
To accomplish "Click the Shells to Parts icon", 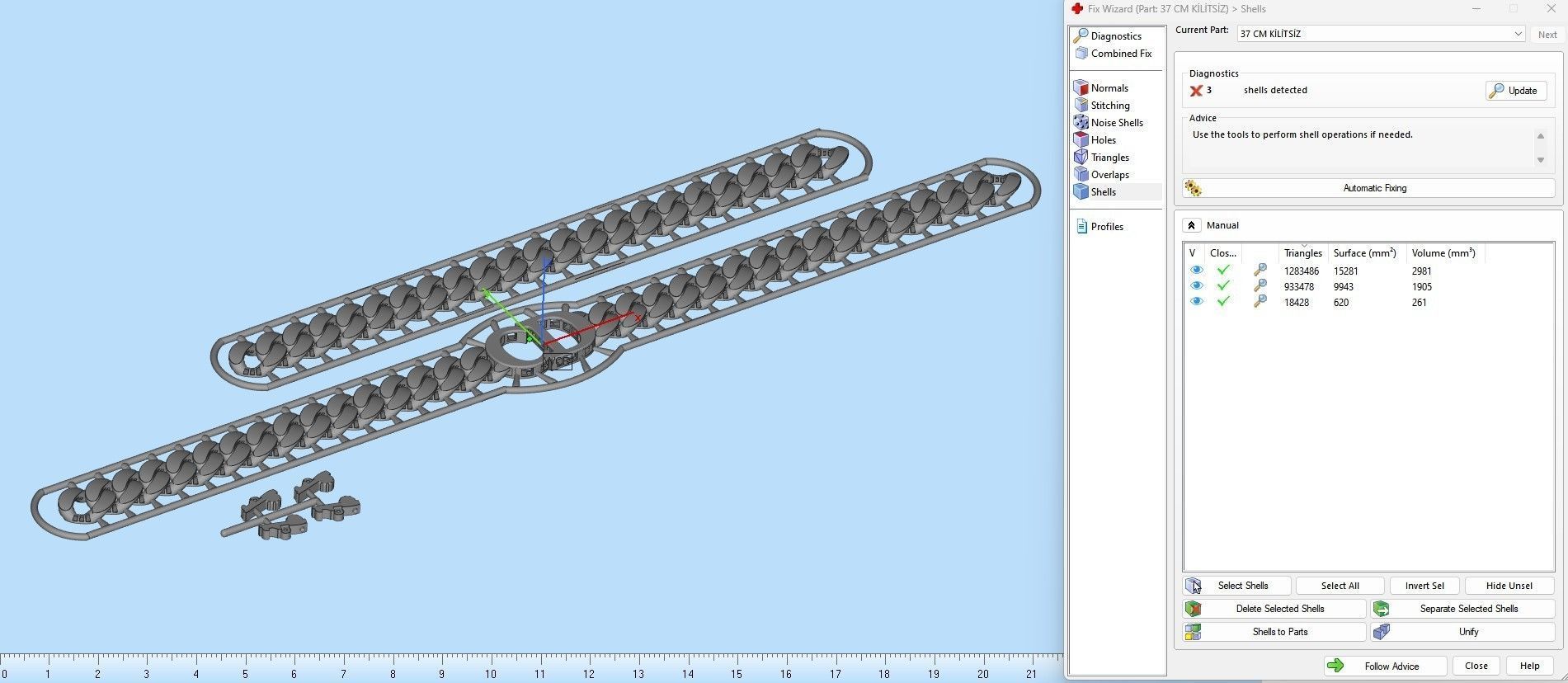I will click(1194, 632).
